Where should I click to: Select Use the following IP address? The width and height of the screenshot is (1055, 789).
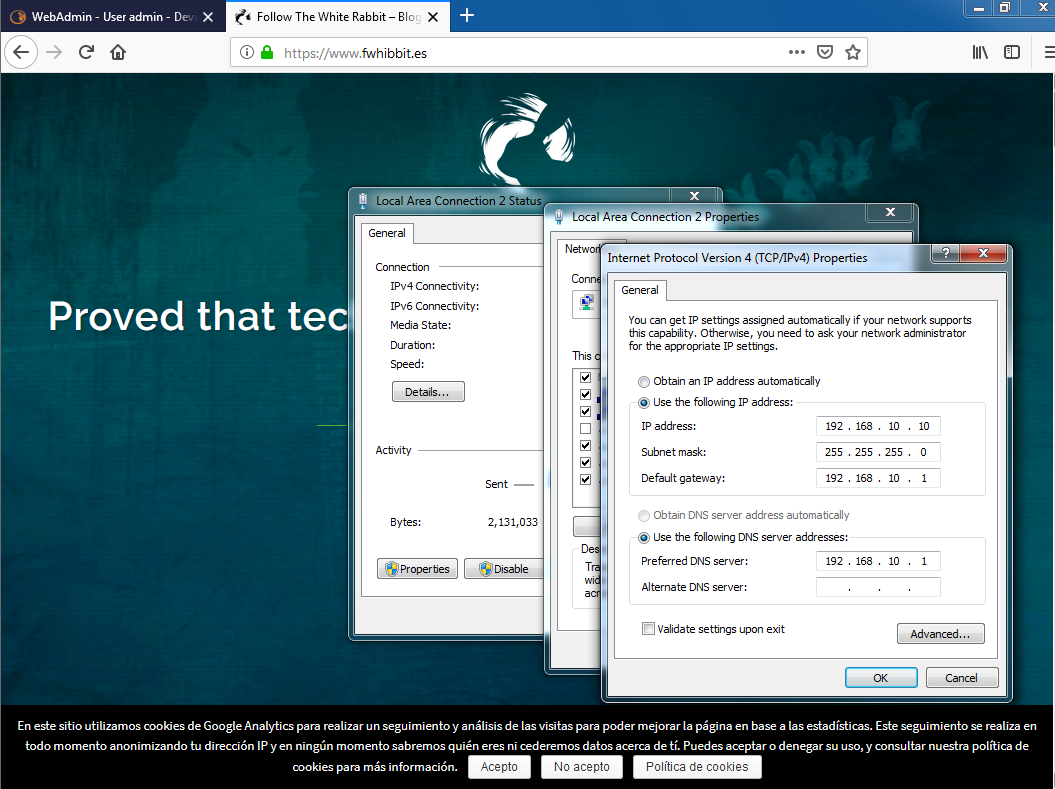[x=644, y=402]
